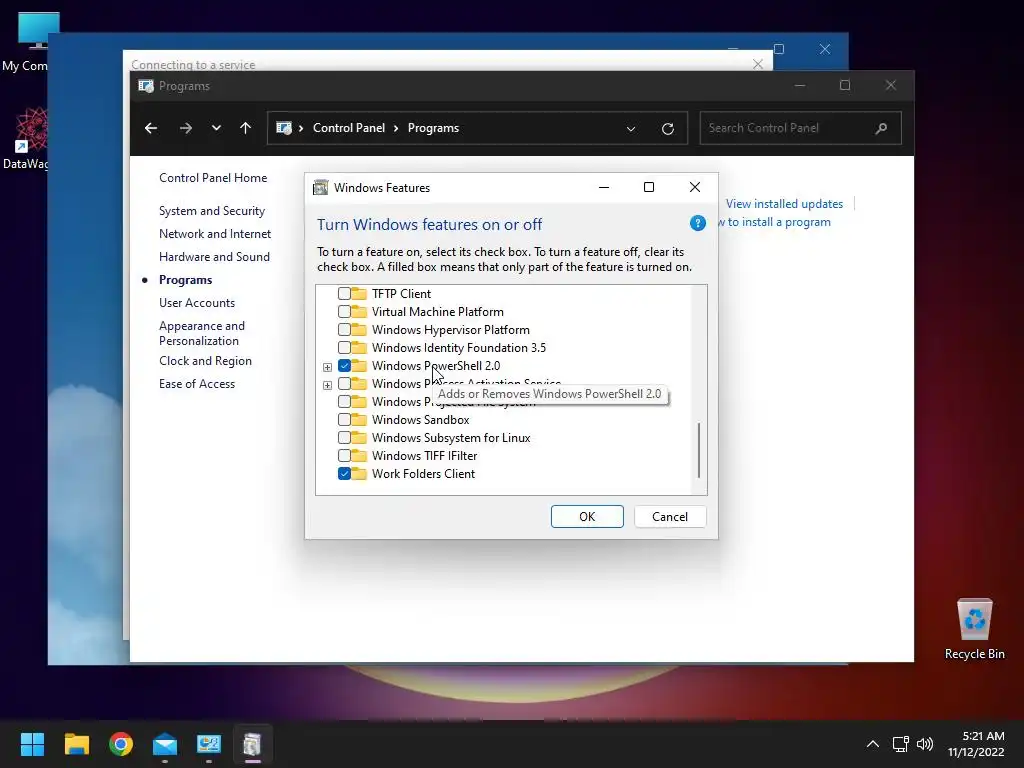This screenshot has width=1024, height=768.
Task: Open Hardware and Sound category
Action: click(x=214, y=257)
